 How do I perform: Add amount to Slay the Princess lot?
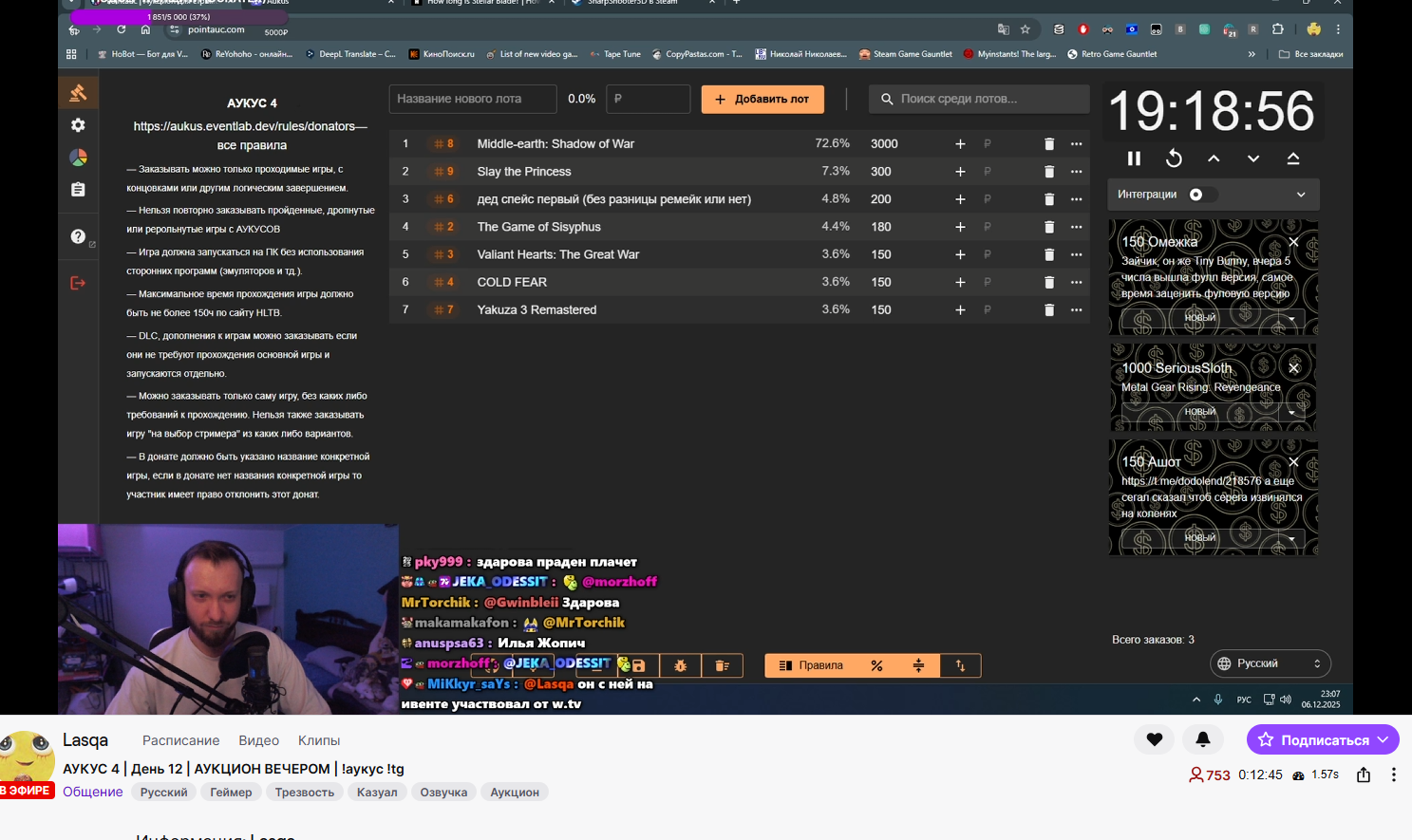(x=960, y=172)
